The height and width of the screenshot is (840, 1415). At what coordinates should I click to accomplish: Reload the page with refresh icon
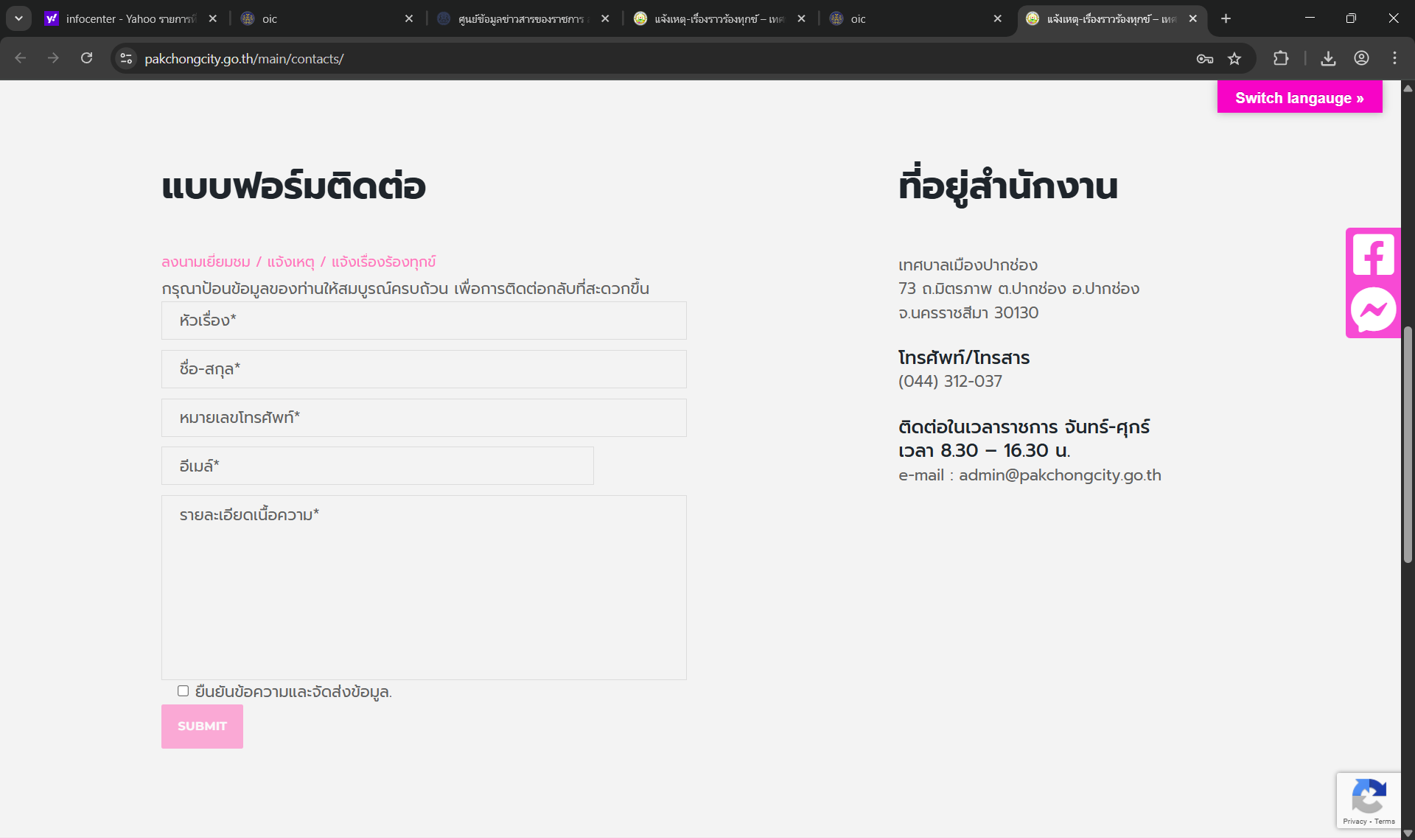[86, 58]
